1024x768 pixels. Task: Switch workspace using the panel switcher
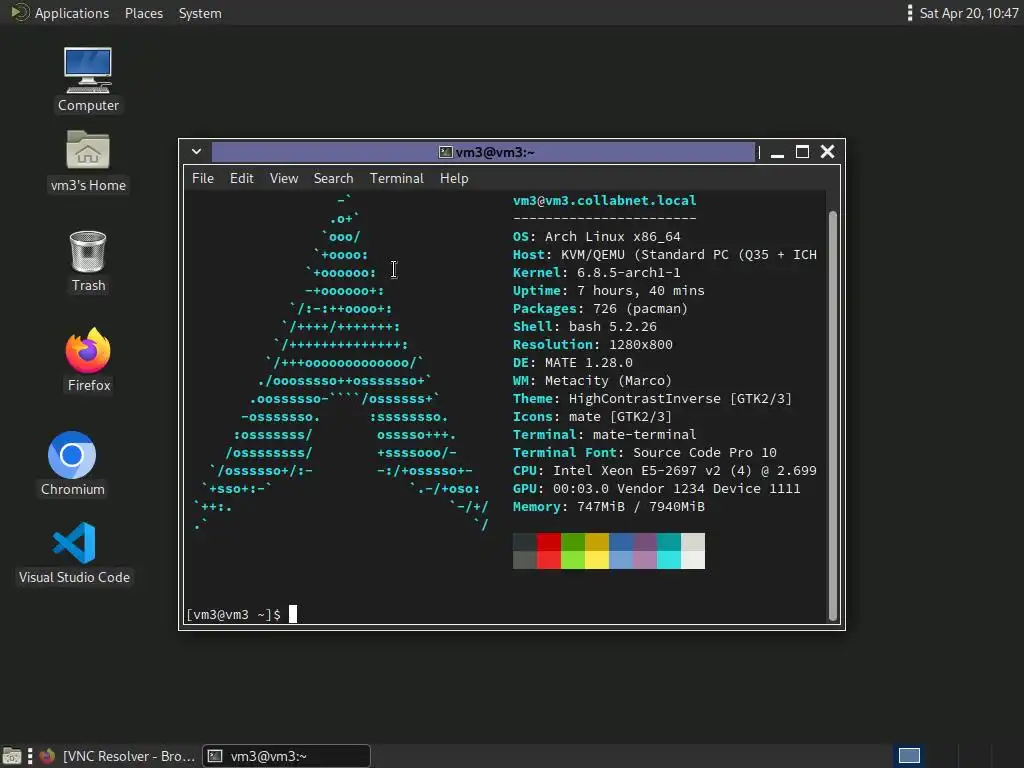point(909,756)
